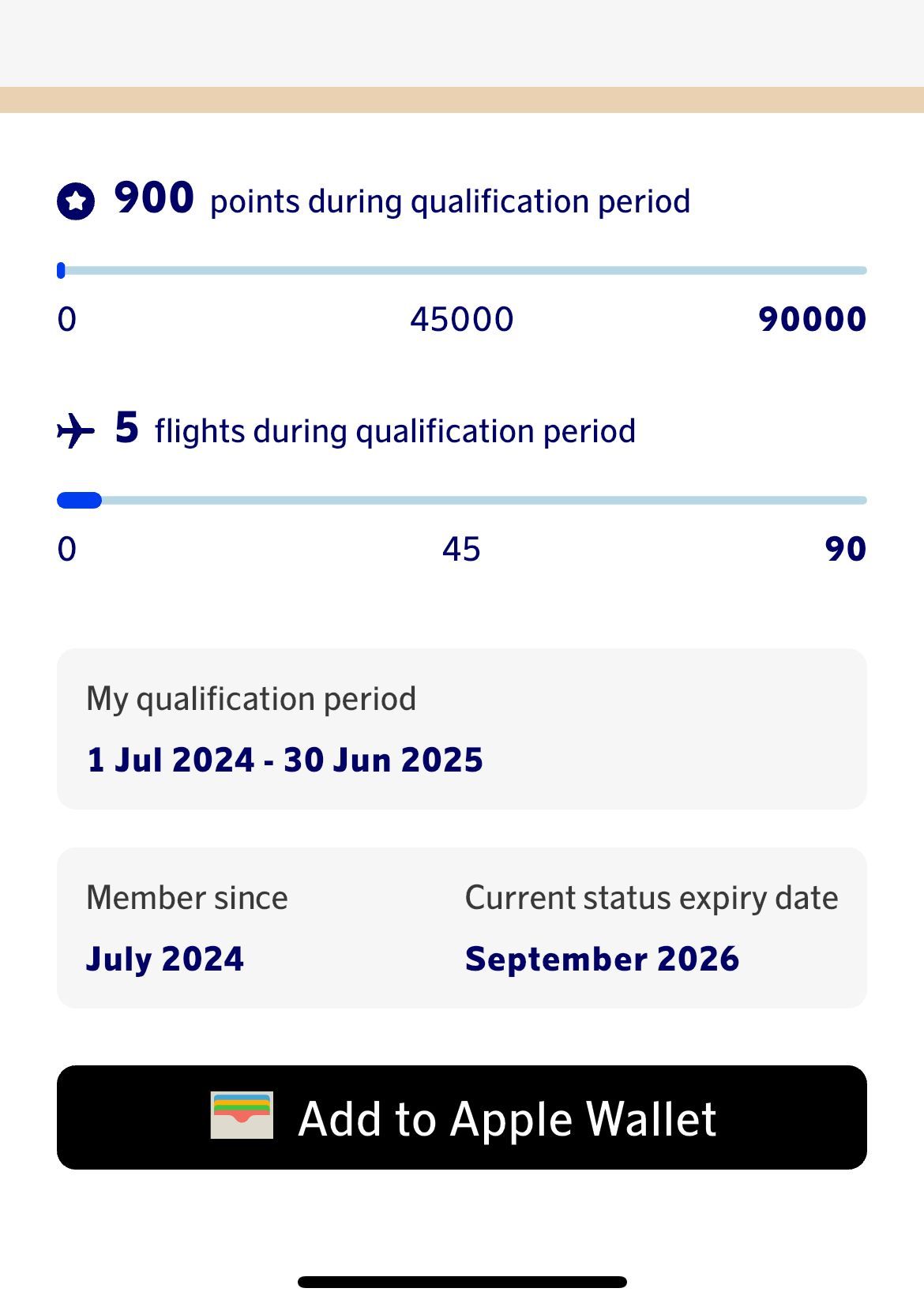Tap the 5 flights count
This screenshot has width=924, height=1307.
pyautogui.click(x=126, y=428)
